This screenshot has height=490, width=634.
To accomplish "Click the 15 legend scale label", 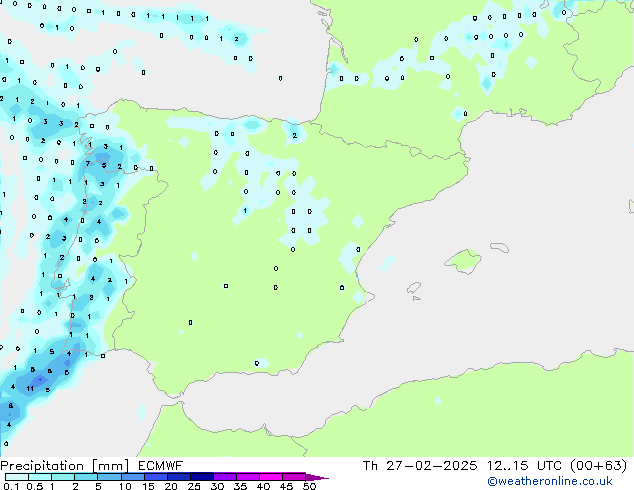I will click(148, 486).
